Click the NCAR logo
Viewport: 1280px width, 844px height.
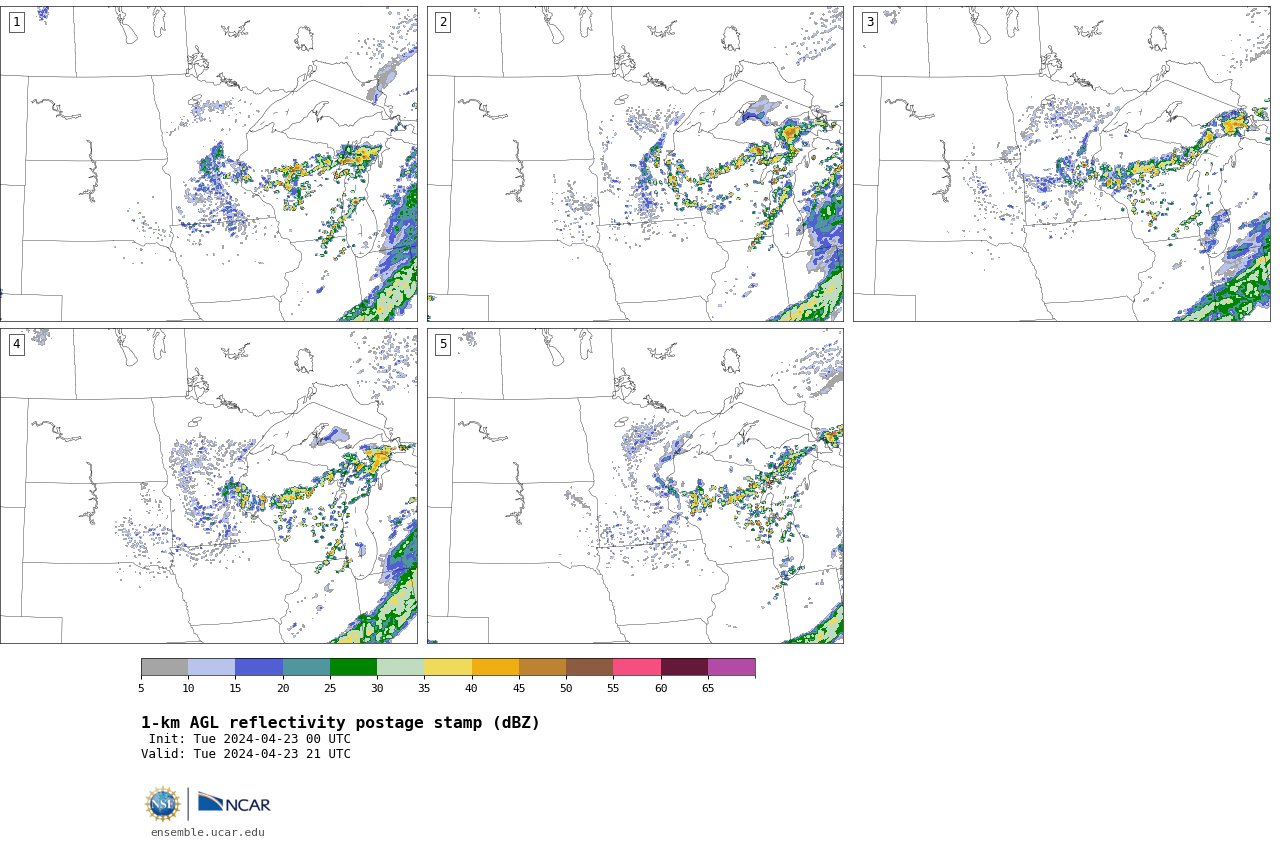click(234, 803)
